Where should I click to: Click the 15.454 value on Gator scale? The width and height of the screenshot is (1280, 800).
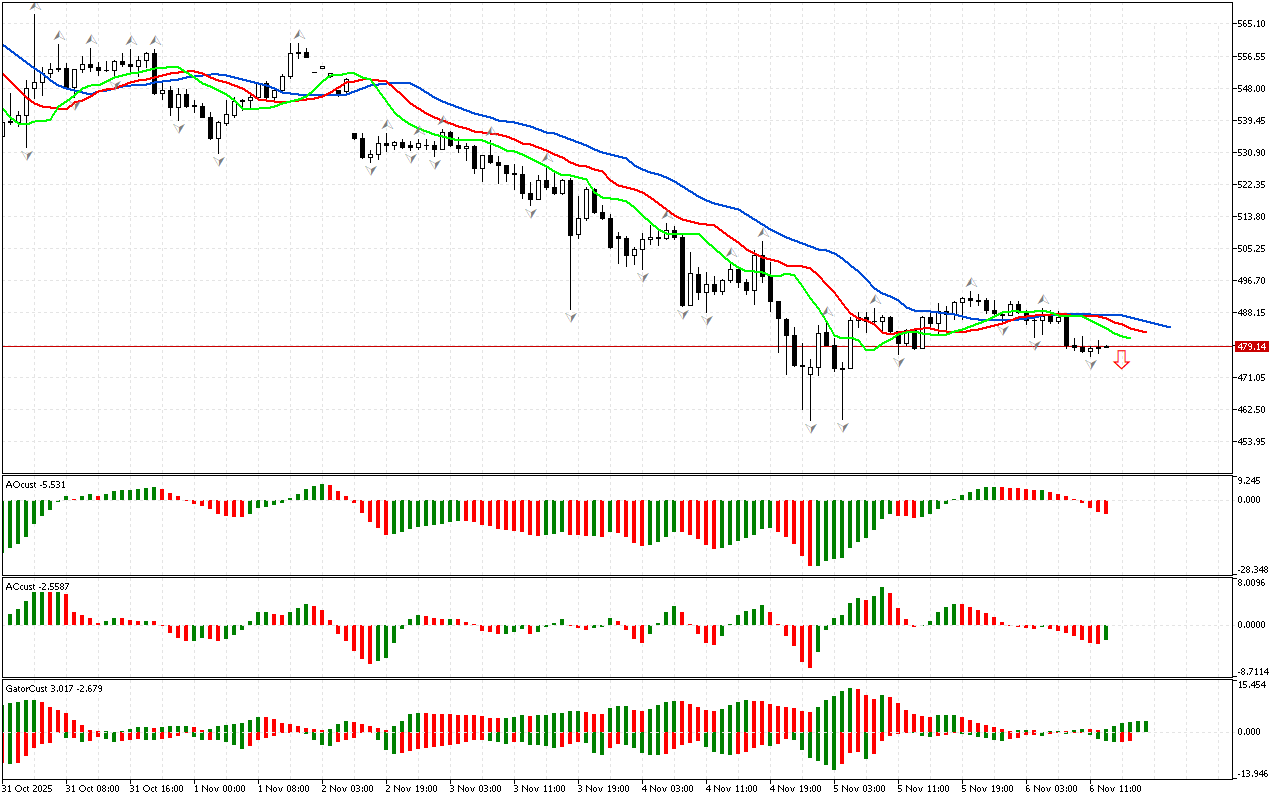tap(1251, 685)
